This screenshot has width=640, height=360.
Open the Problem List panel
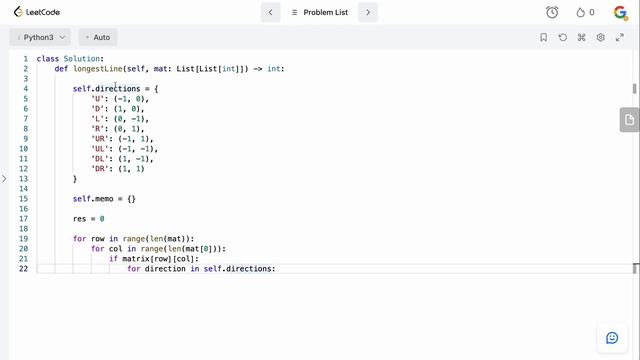[320, 13]
